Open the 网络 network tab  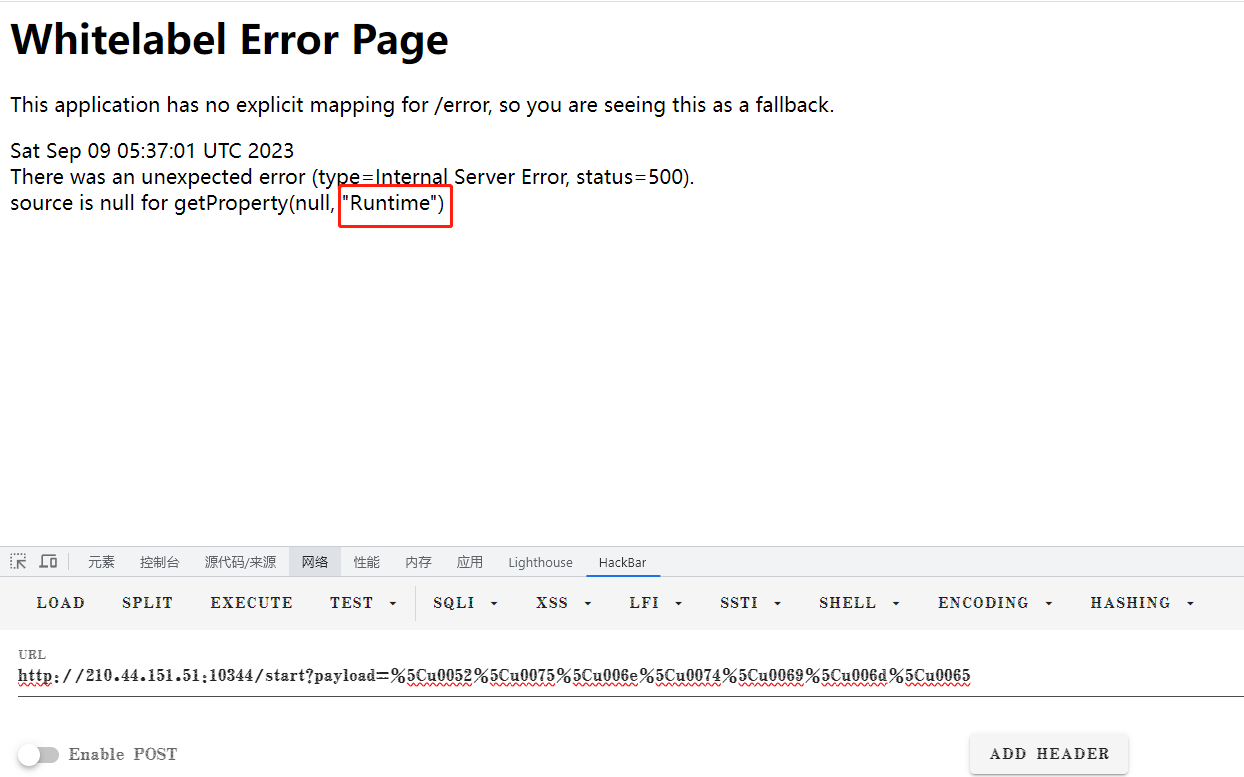tap(315, 562)
